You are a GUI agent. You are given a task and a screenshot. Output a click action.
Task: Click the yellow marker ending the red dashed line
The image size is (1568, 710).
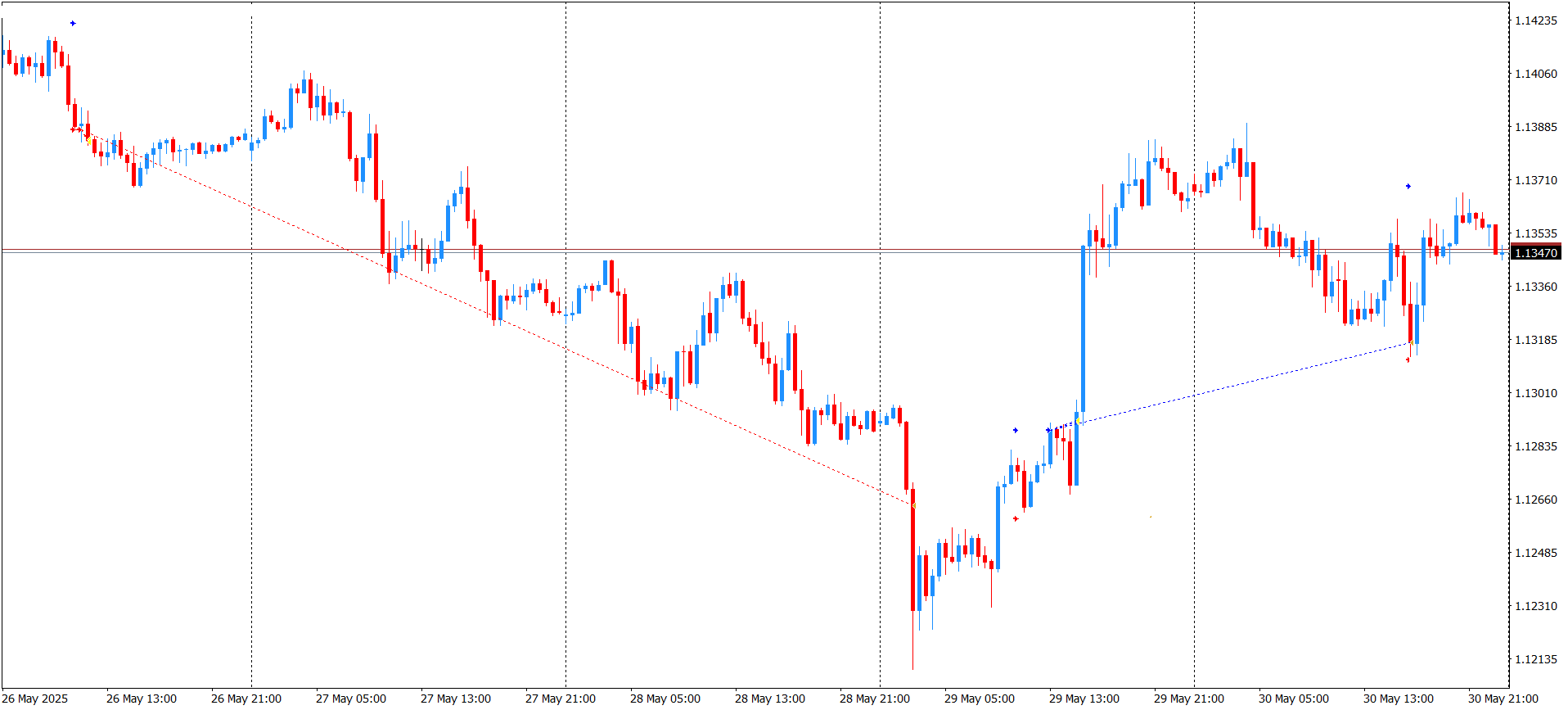point(914,506)
